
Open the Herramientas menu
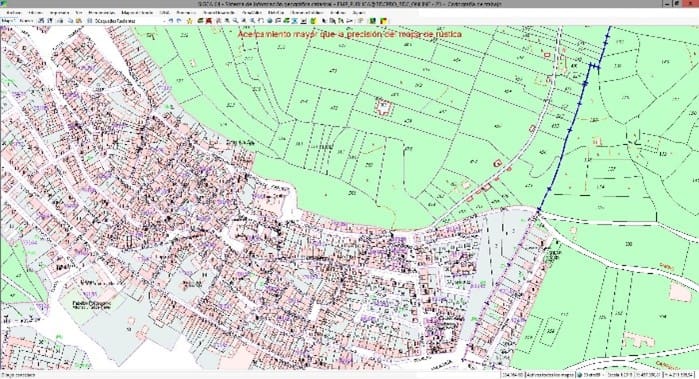tap(102, 12)
